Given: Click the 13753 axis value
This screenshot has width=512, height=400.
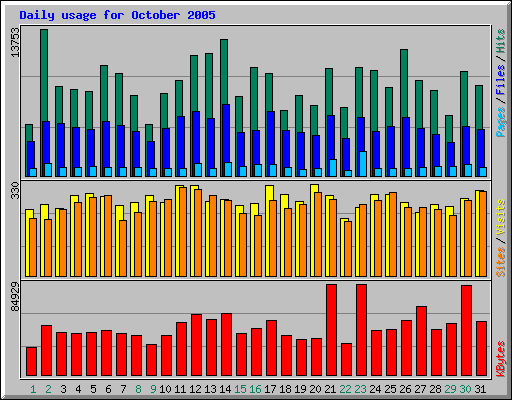Looking at the screenshot, I should 15,42.
